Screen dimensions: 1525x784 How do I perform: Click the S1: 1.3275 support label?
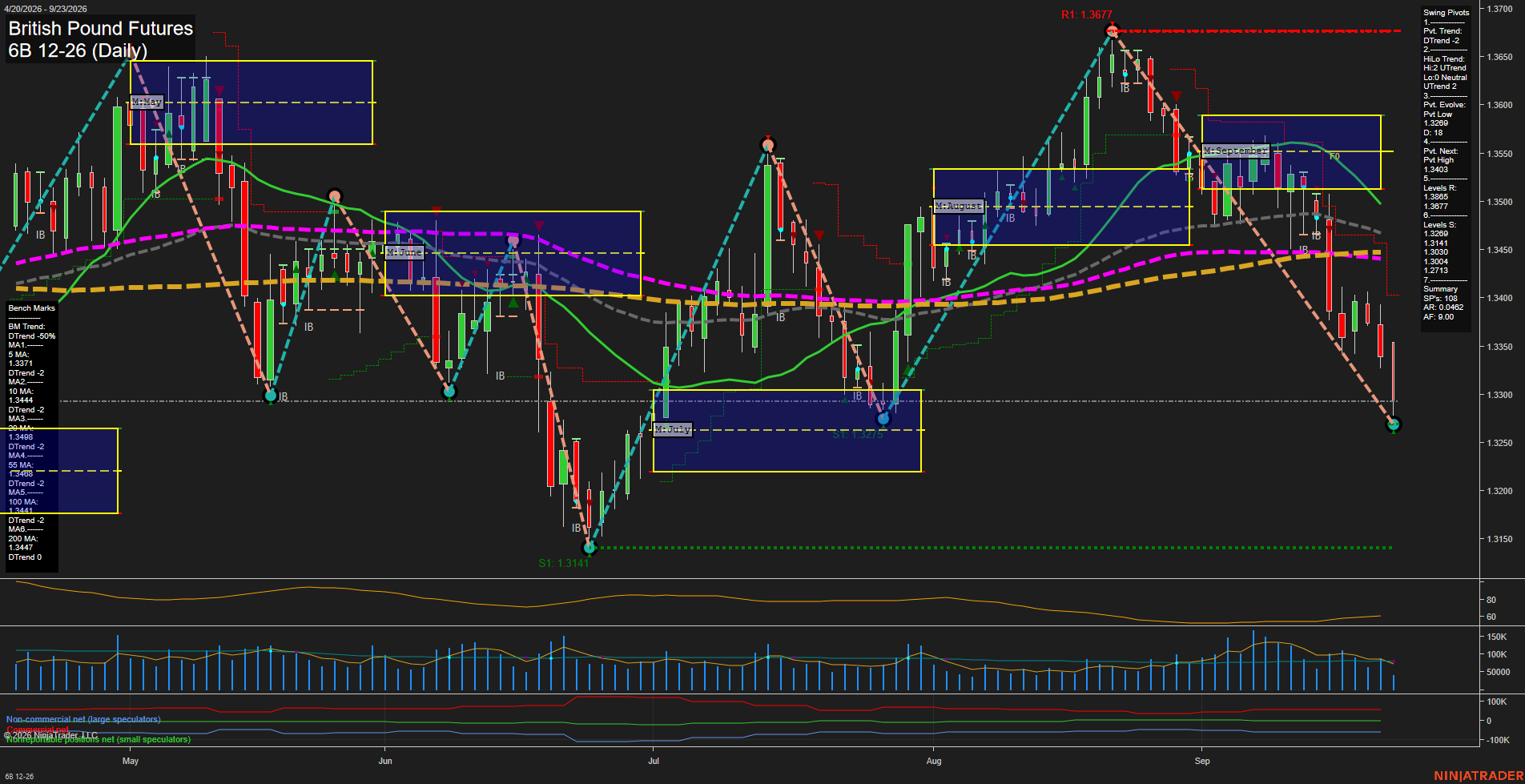(x=858, y=434)
